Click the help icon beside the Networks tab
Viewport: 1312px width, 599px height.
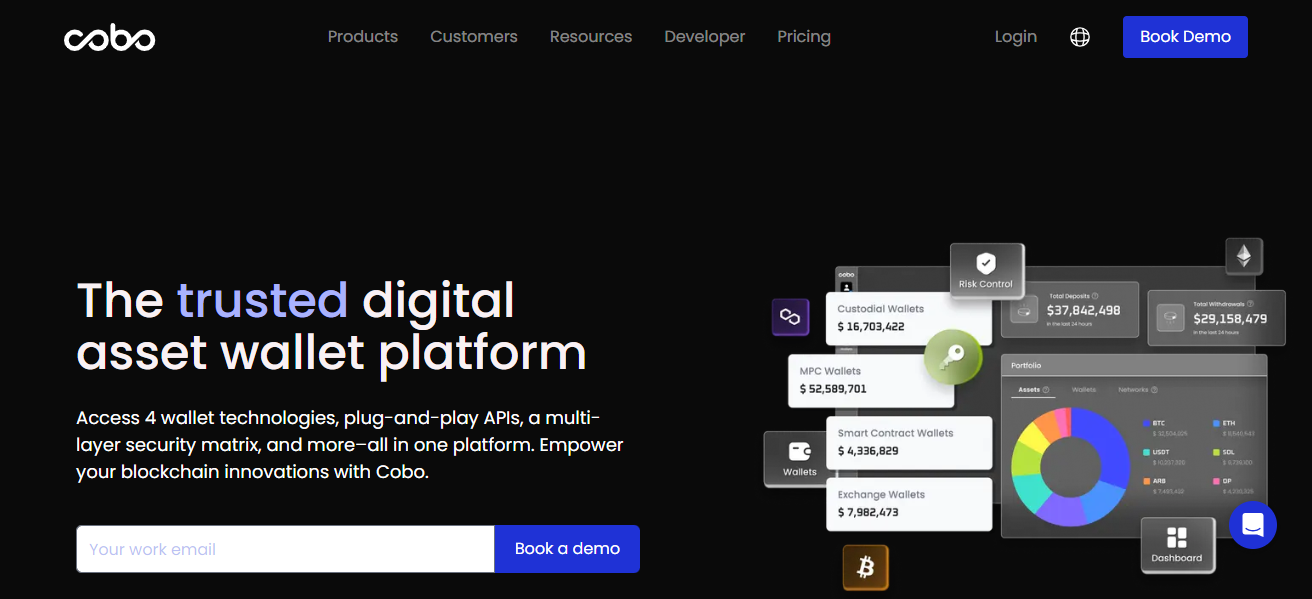(1154, 390)
